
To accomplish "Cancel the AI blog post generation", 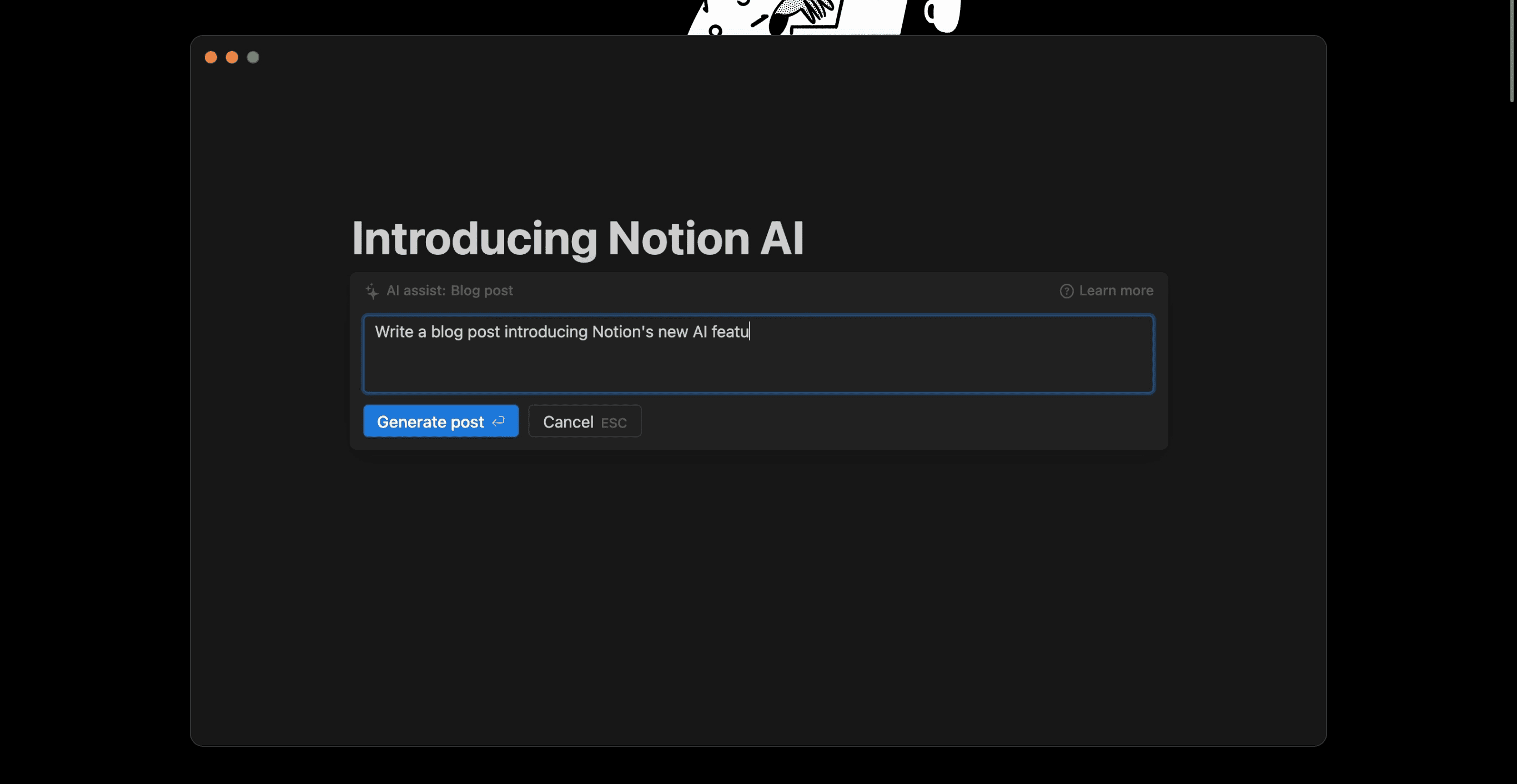I will click(584, 421).
